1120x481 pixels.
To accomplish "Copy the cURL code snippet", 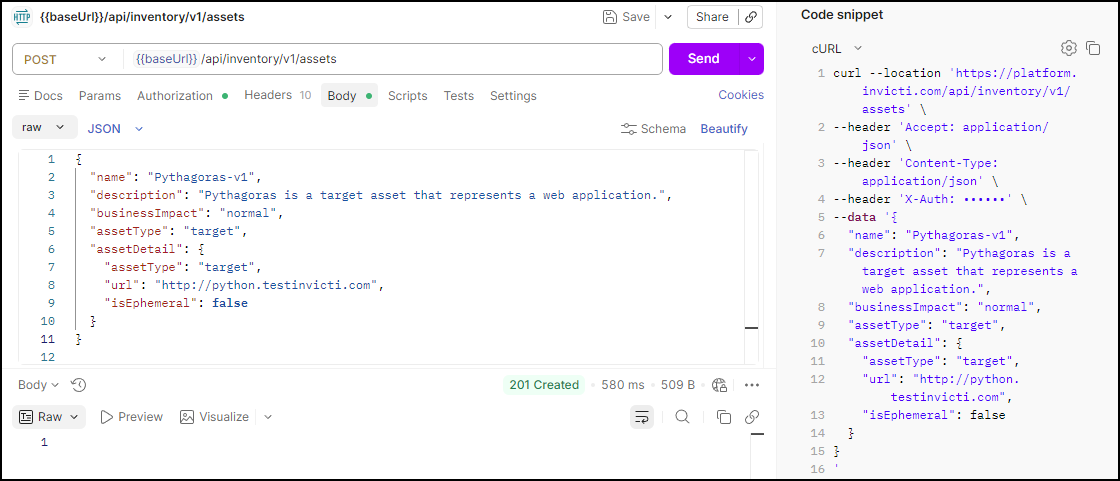I will click(x=1093, y=48).
